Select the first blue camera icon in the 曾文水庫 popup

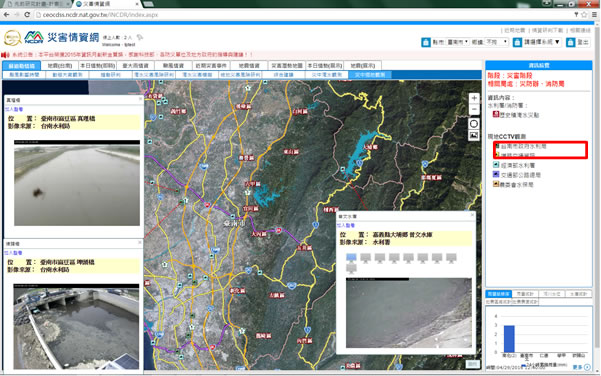click(x=351, y=258)
